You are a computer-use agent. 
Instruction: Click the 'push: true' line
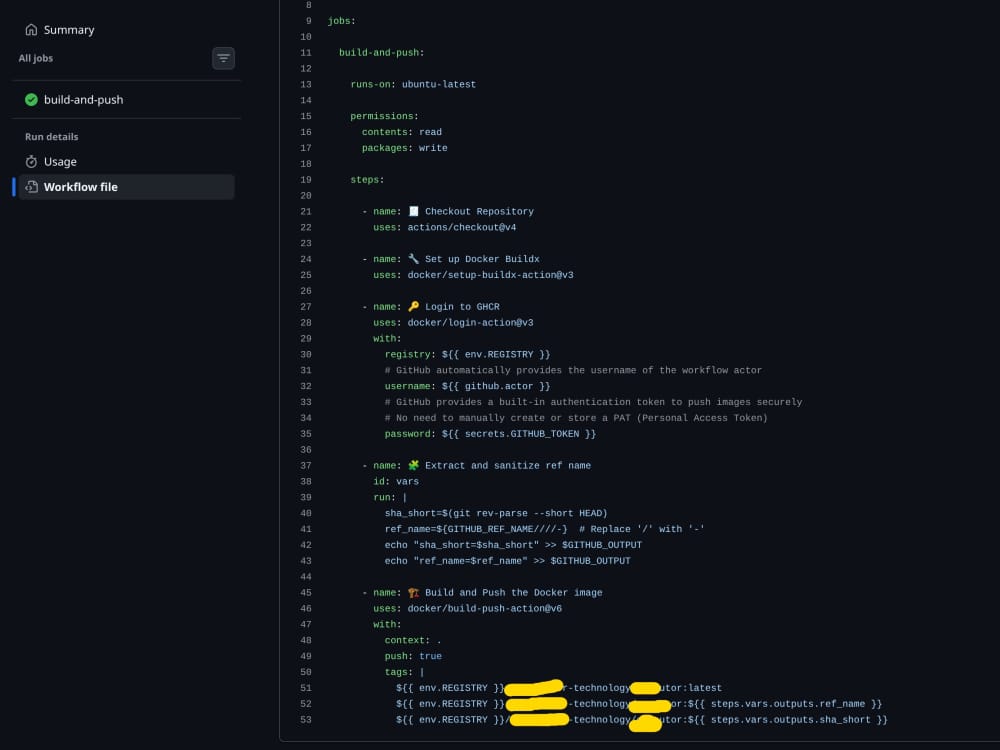pos(413,656)
